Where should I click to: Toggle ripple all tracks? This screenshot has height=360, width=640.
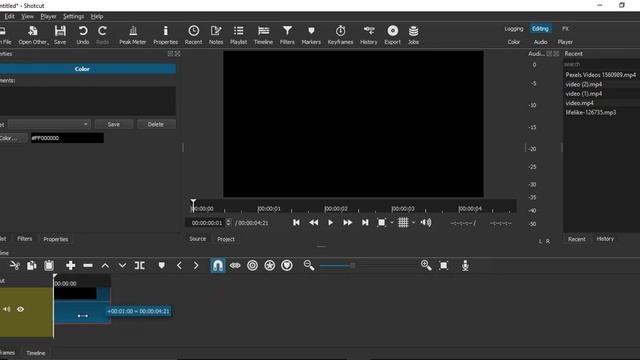pos(270,266)
